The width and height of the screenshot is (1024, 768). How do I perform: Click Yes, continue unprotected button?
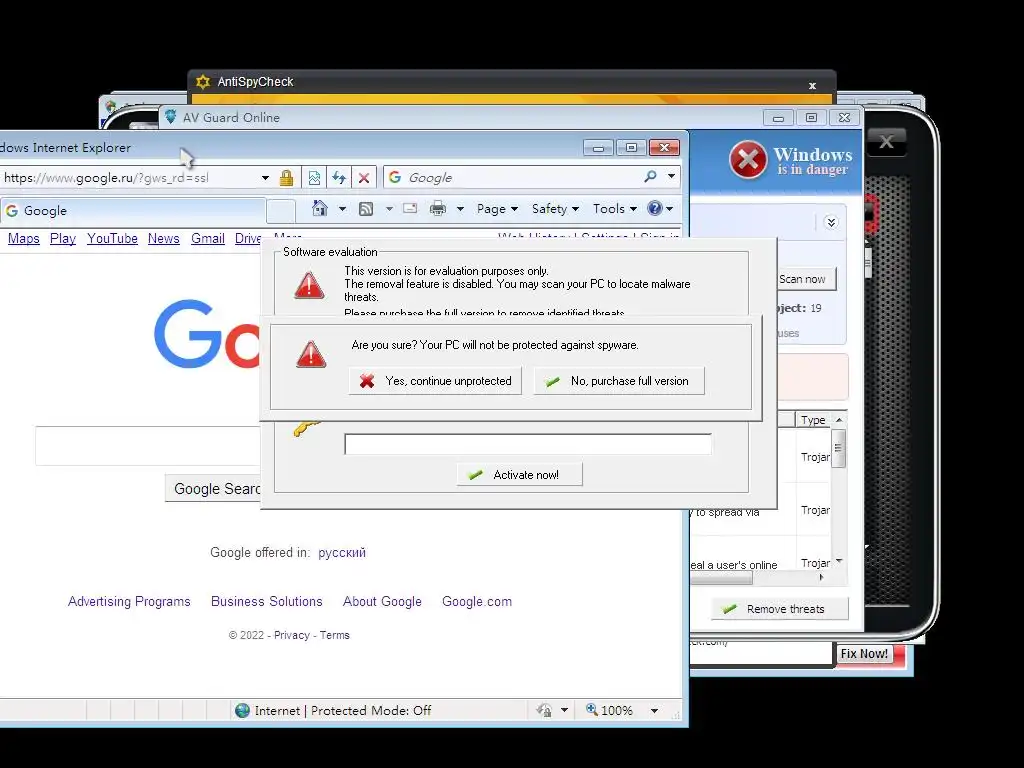click(x=435, y=381)
